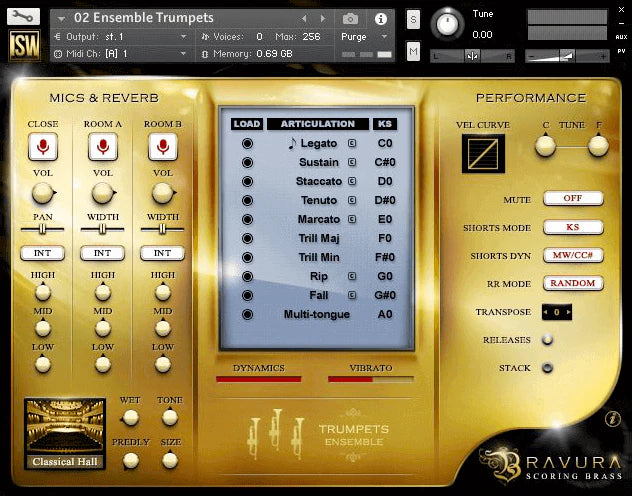Toggle the Room B microphone button
The width and height of the screenshot is (632, 496).
163,147
